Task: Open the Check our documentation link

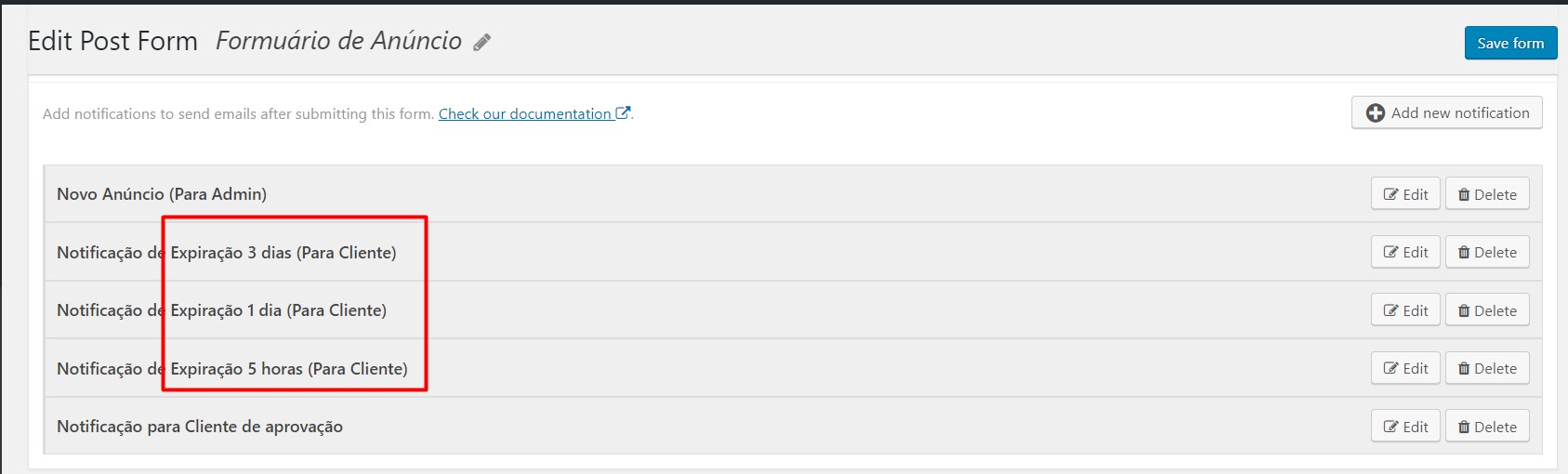Action: click(525, 113)
